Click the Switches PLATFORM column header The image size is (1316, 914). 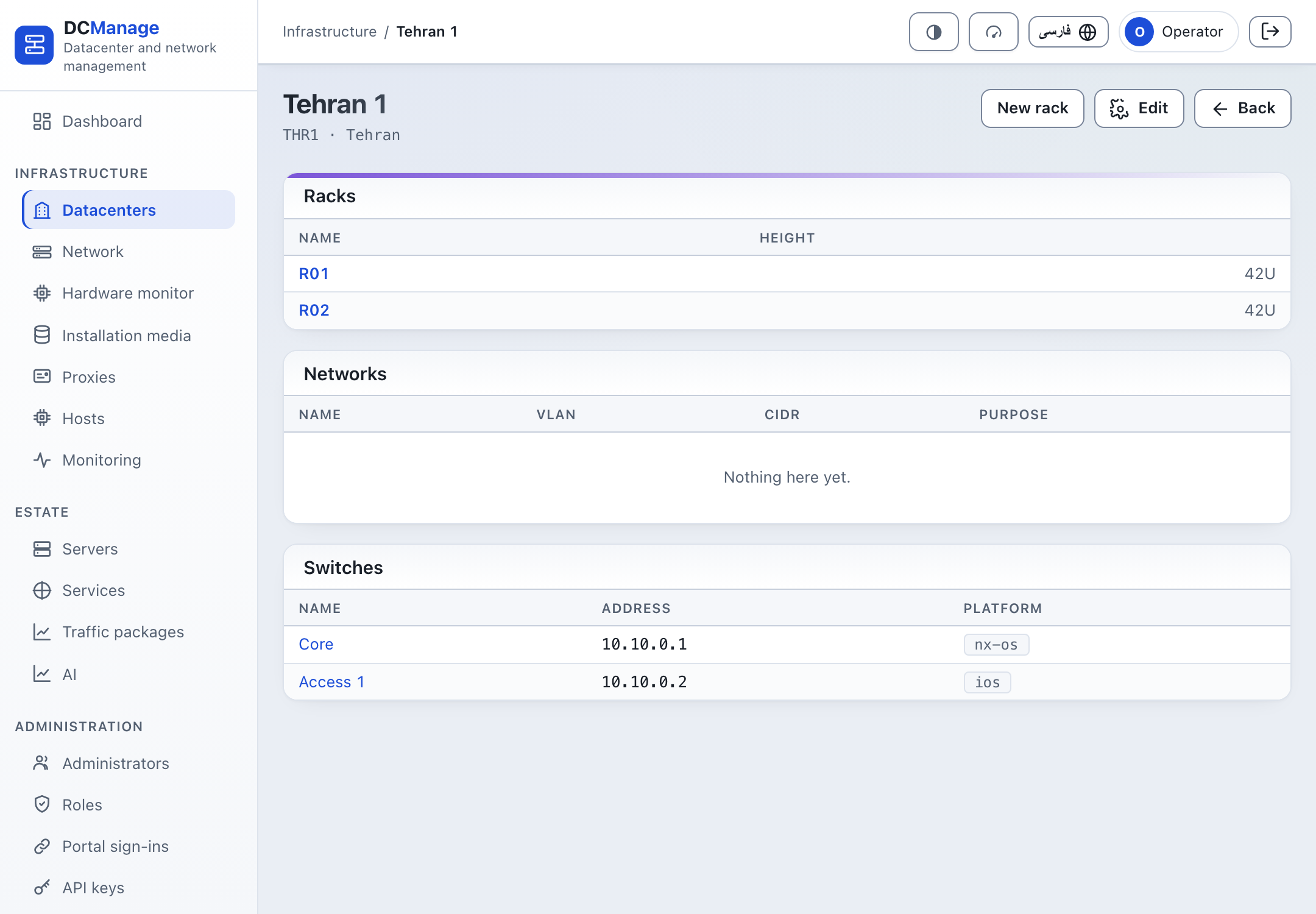click(x=1002, y=608)
